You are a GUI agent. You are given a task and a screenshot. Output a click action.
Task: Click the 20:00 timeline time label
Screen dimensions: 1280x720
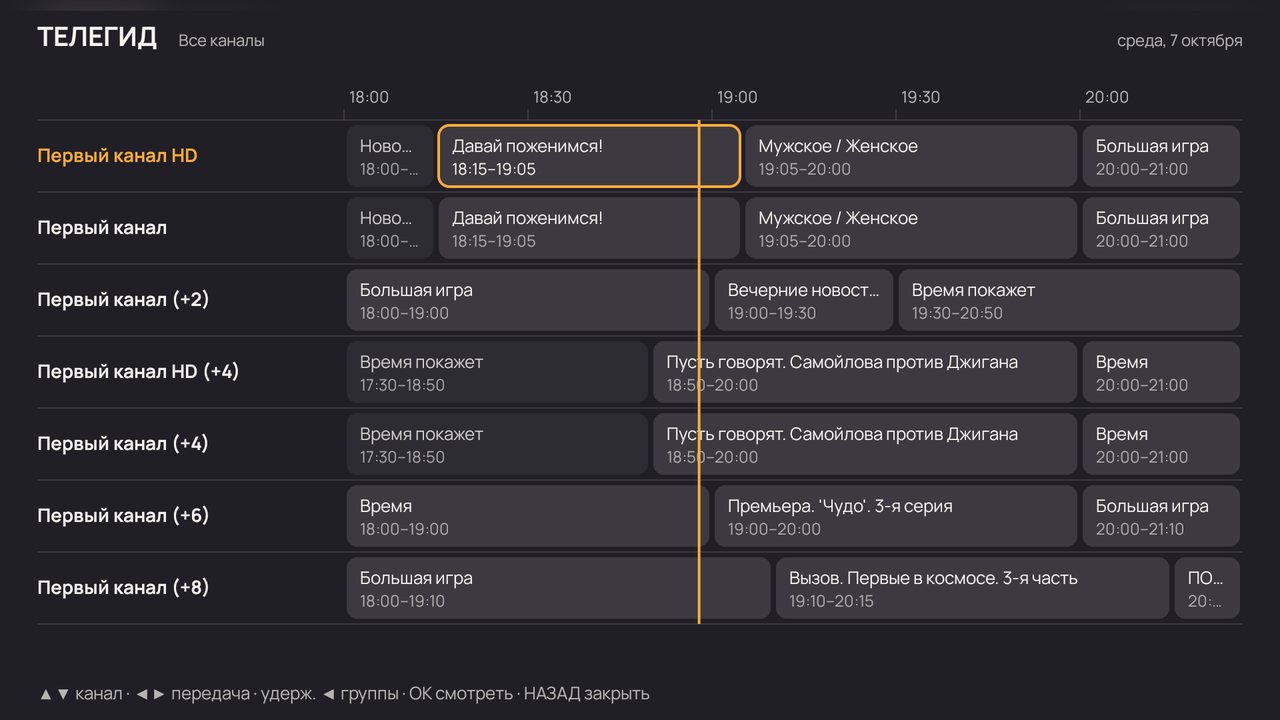[x=1107, y=97]
